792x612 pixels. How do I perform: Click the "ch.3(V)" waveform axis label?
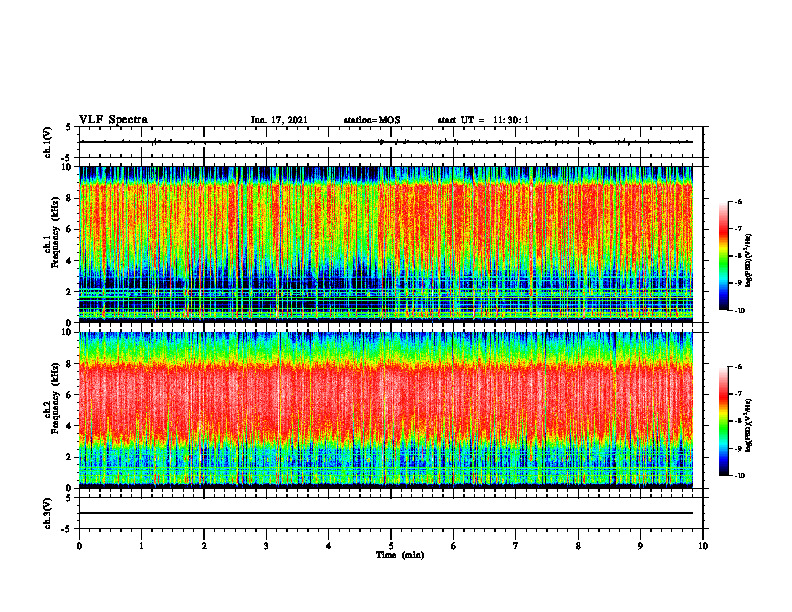pos(48,513)
